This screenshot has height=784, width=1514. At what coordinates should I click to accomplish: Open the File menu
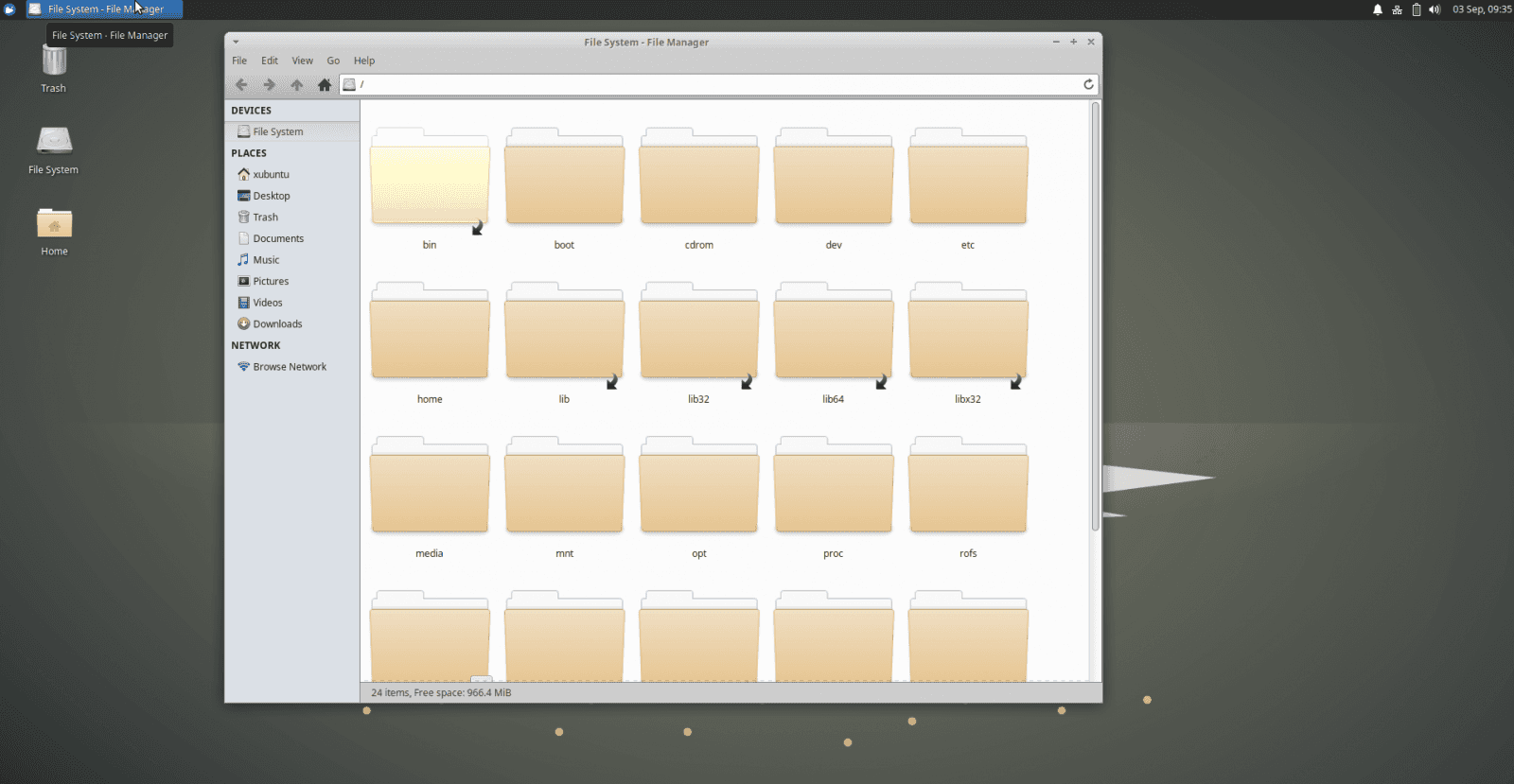tap(239, 61)
